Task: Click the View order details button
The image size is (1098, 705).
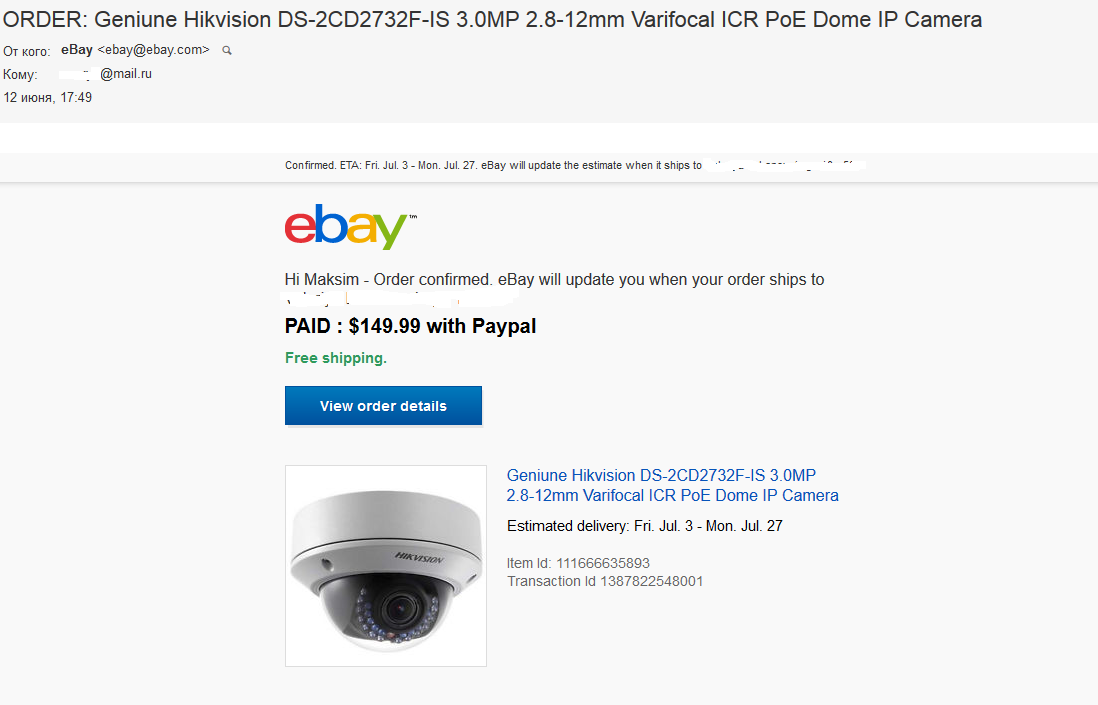Action: coord(383,406)
